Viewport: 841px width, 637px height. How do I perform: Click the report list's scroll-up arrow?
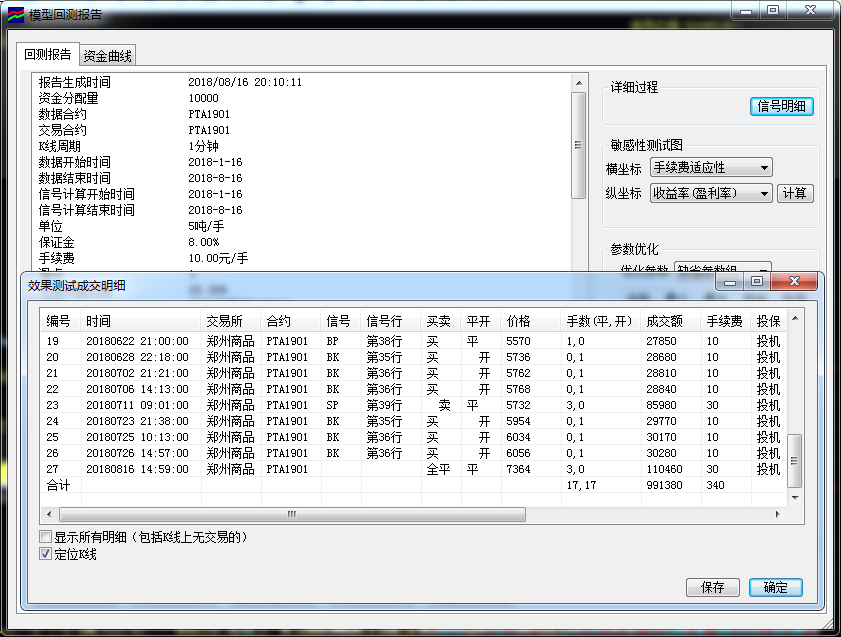tap(578, 82)
